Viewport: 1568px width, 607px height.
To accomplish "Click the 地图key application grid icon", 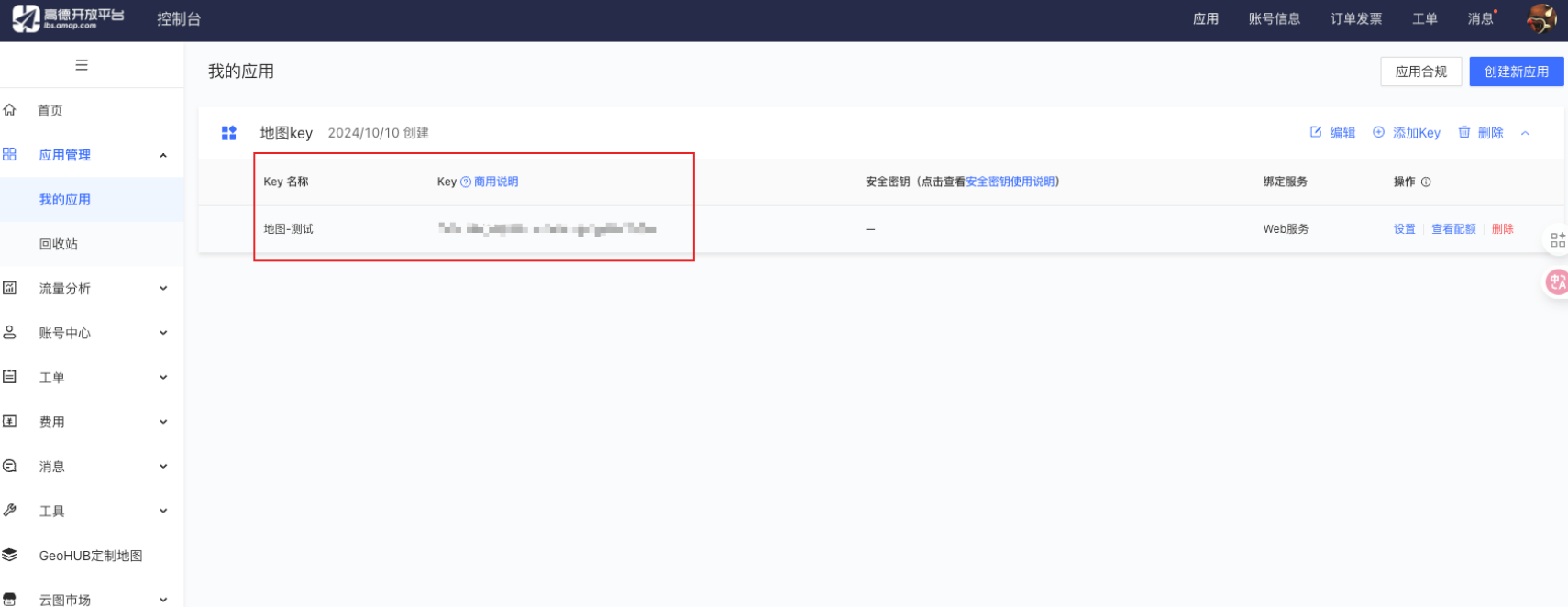I will [229, 133].
